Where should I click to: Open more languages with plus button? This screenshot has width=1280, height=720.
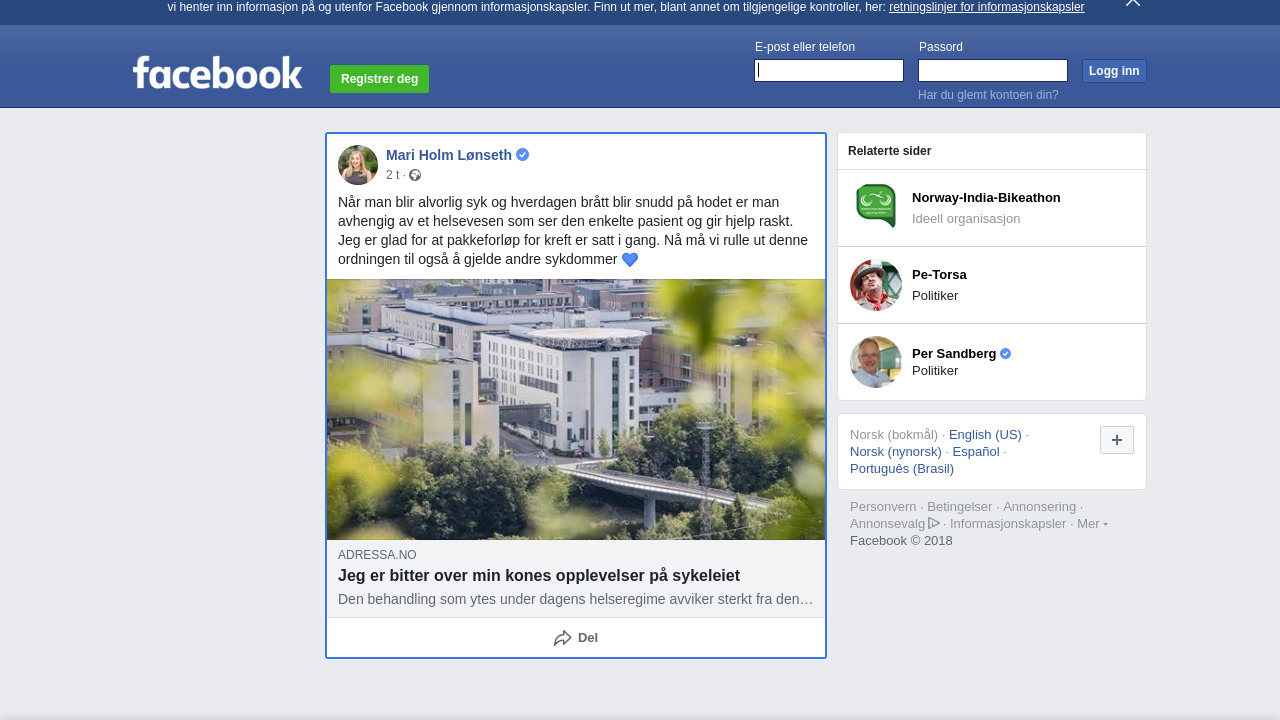[1117, 440]
